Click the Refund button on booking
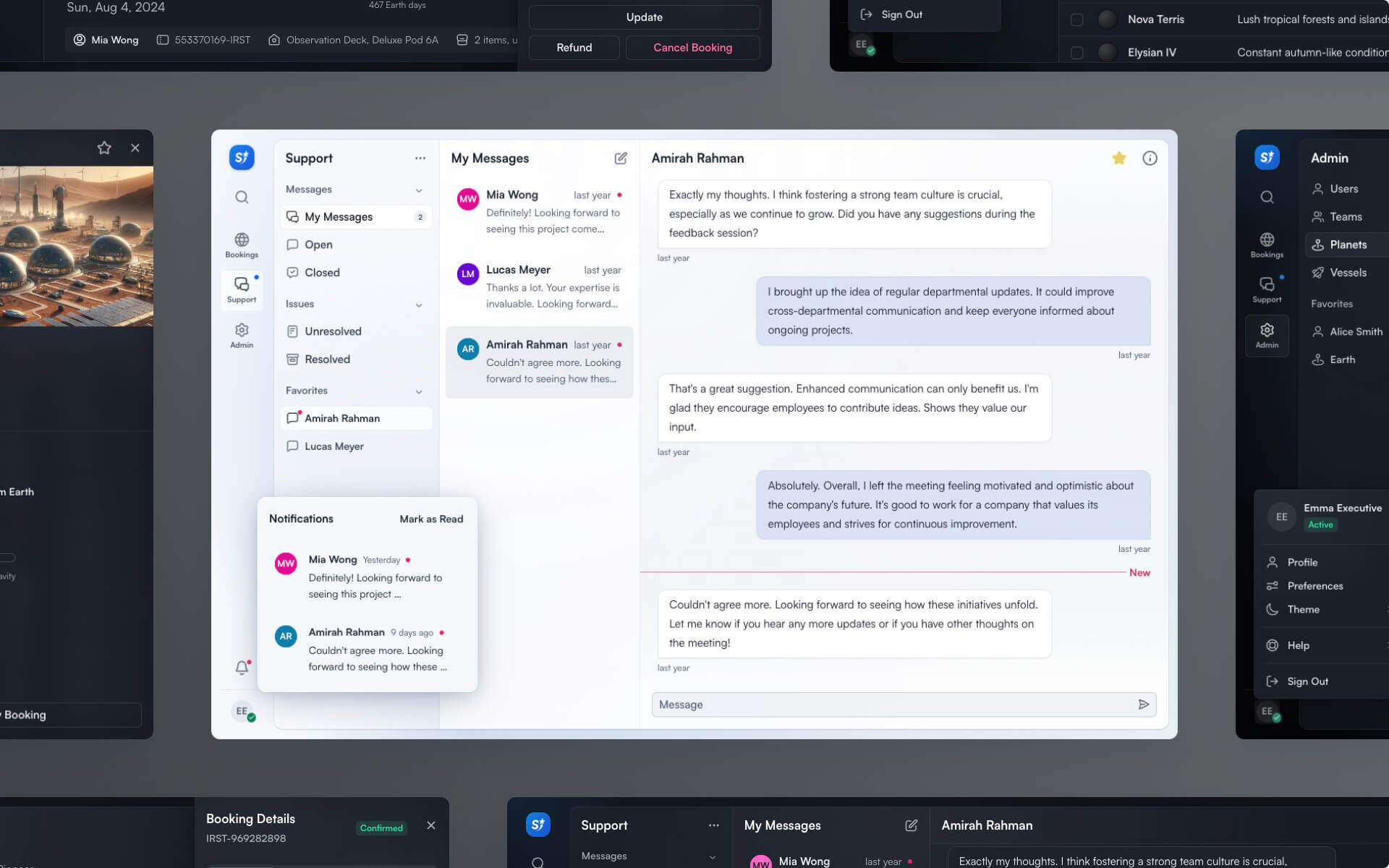This screenshot has height=868, width=1389. click(x=573, y=47)
